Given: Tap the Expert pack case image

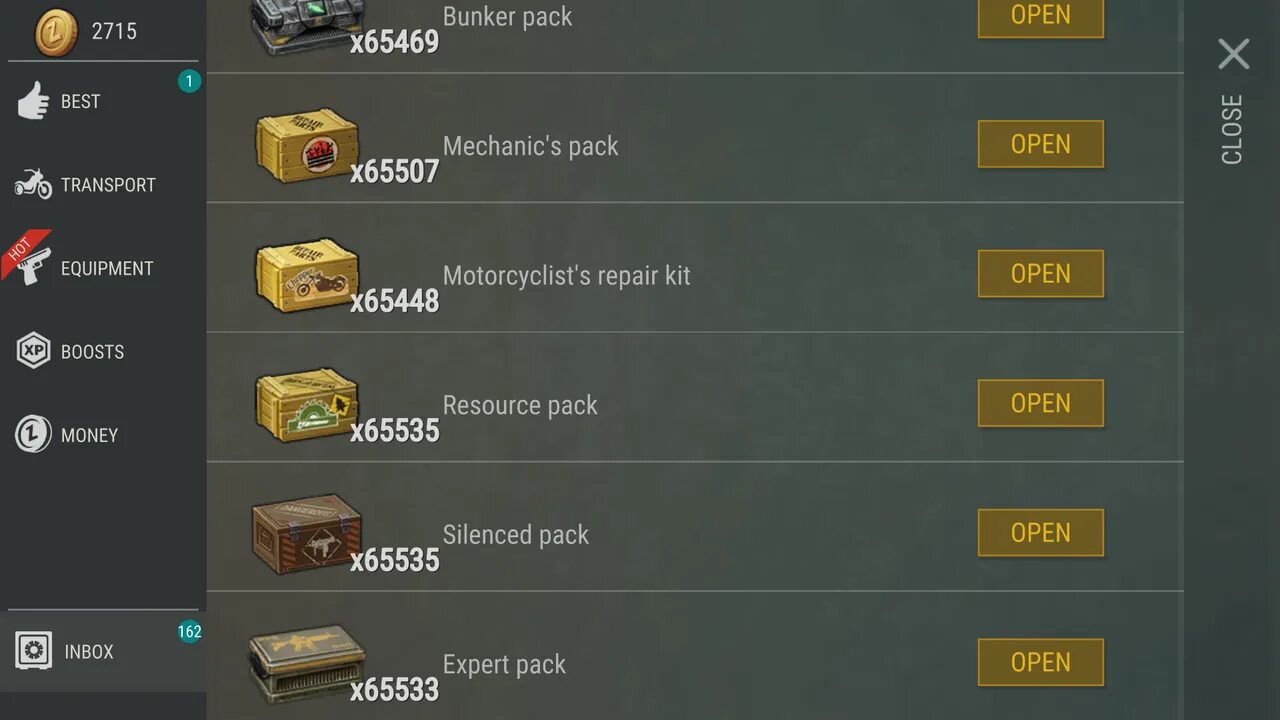Looking at the screenshot, I should tap(305, 663).
